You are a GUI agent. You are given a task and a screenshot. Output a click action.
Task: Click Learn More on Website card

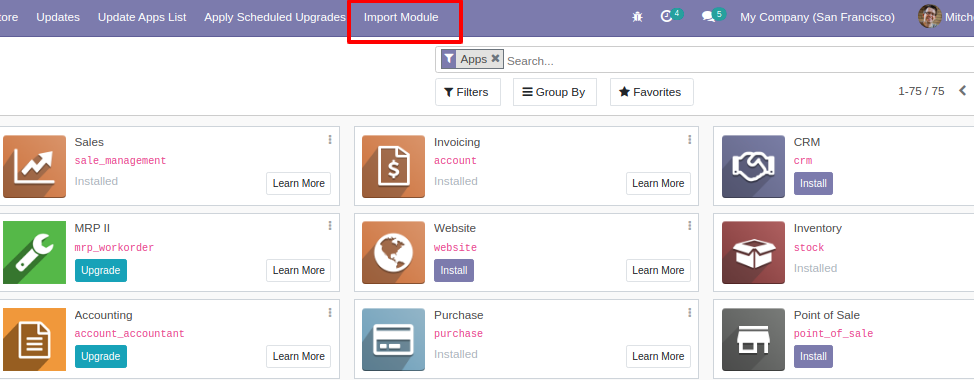(x=658, y=270)
